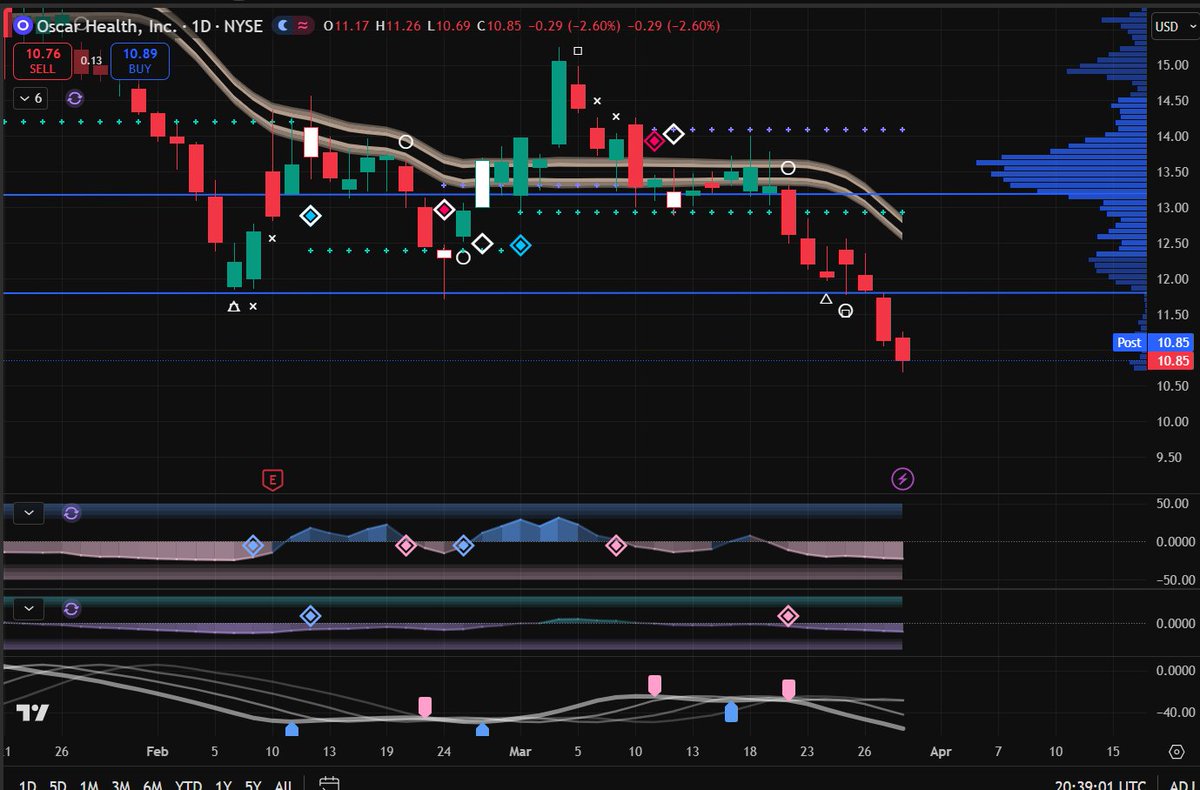Click the post-market moon session icon
Viewport: 1200px width, 790px height.
tap(285, 26)
